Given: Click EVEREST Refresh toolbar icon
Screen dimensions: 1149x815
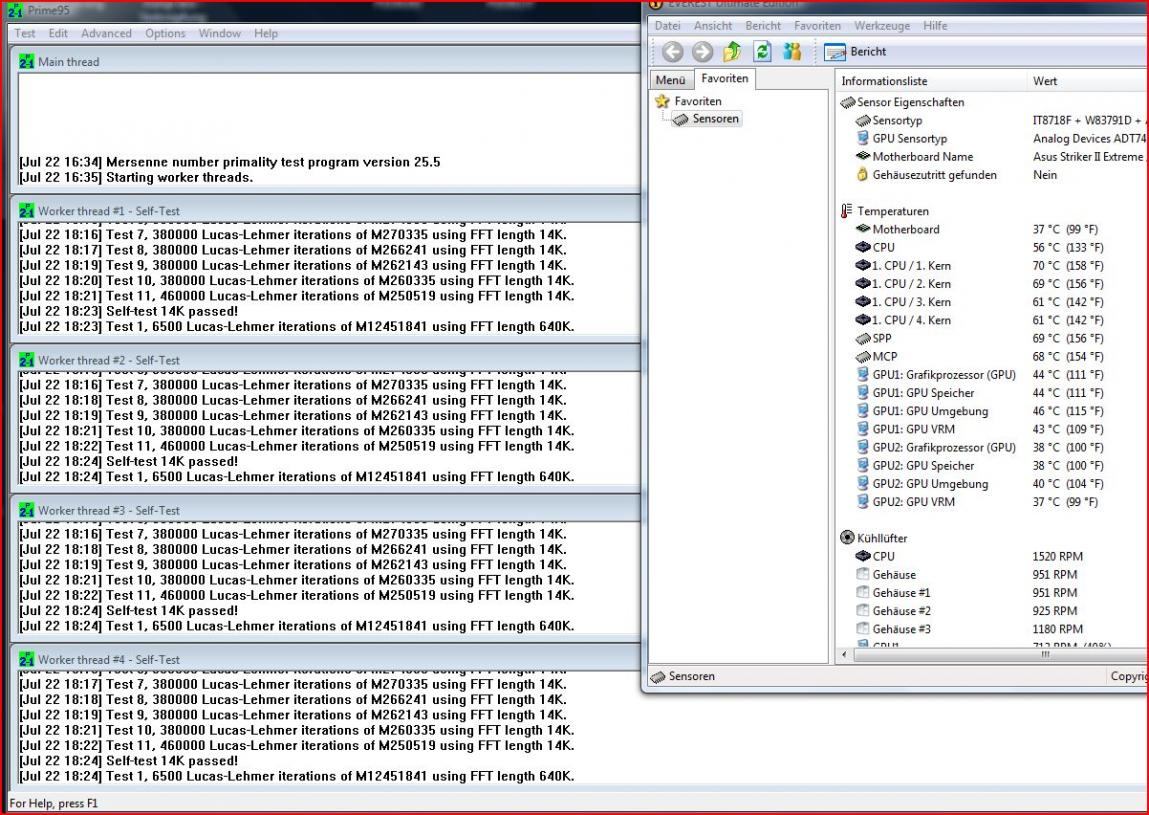Looking at the screenshot, I should click(762, 51).
